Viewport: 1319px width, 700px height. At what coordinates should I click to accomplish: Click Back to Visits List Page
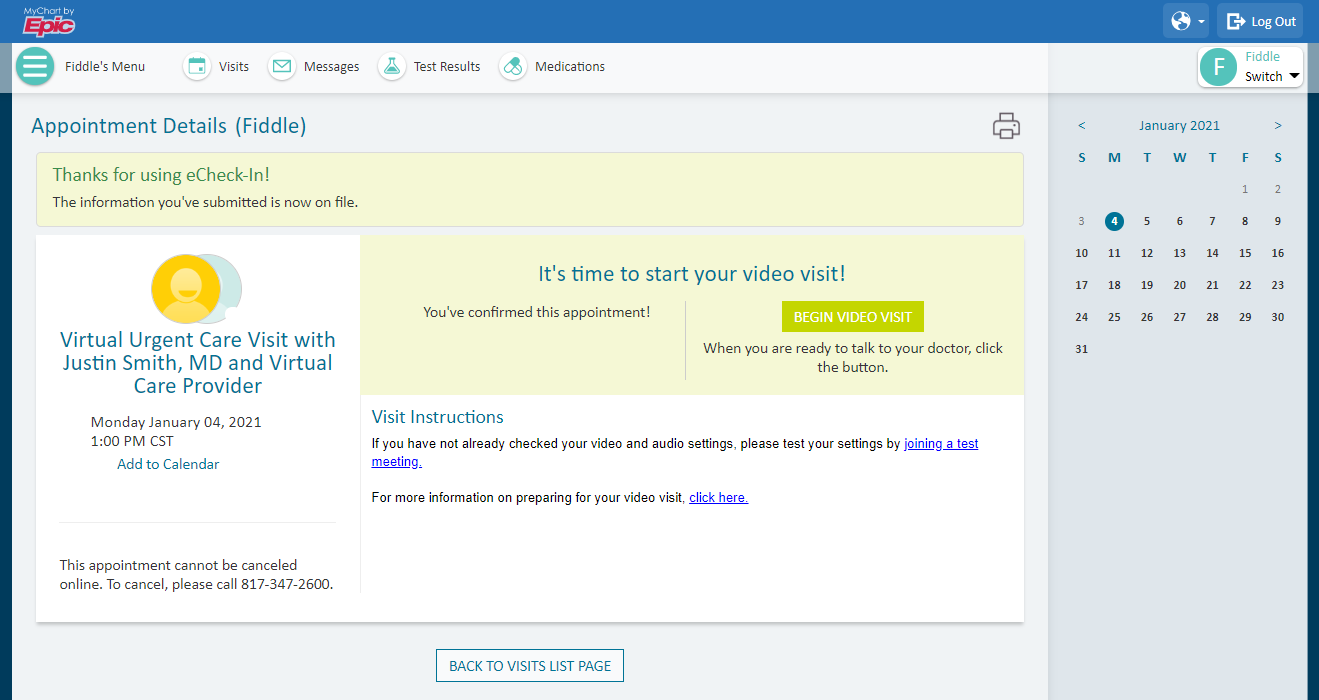pyautogui.click(x=529, y=666)
